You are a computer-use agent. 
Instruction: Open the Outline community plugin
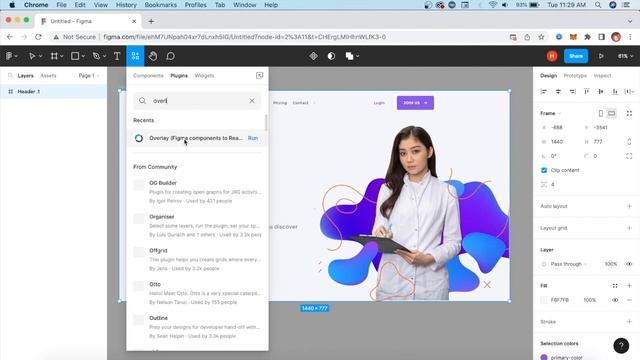(198, 327)
